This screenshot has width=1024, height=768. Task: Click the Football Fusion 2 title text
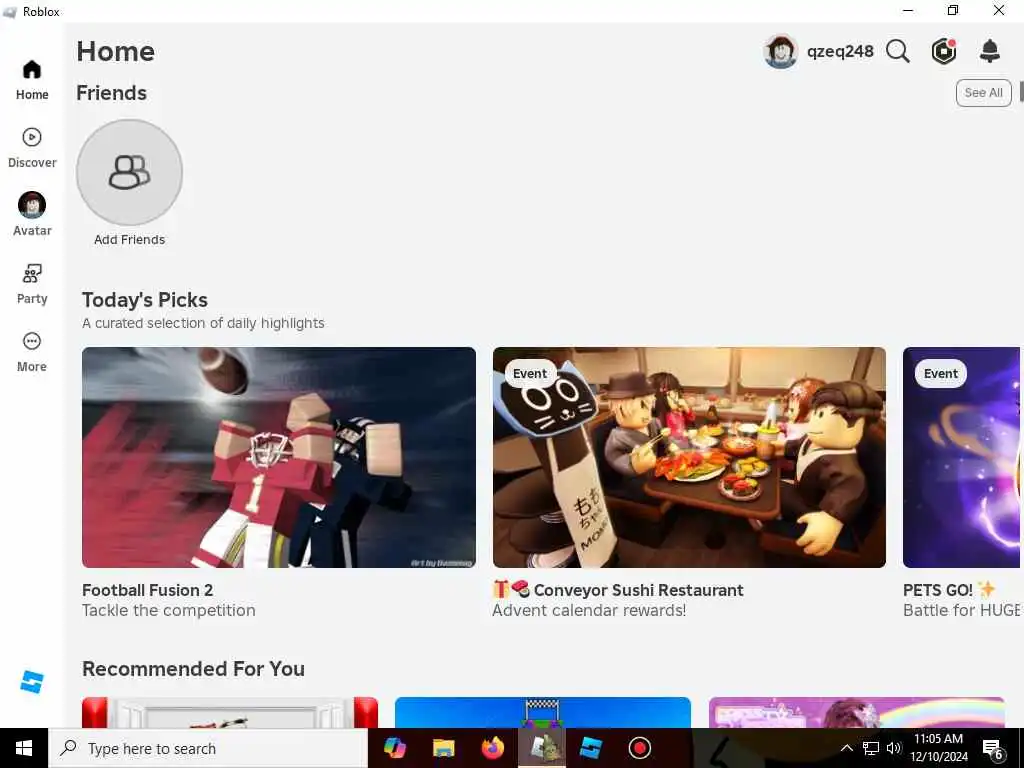point(148,590)
